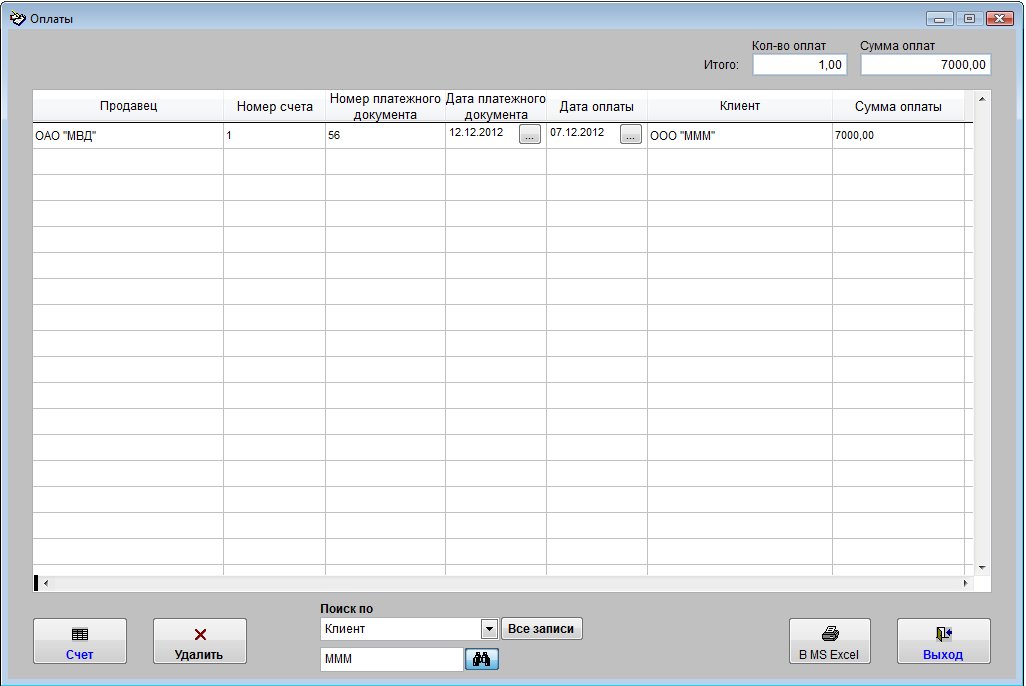Click the Продавец column header
1026x686 pixels.
click(128, 106)
